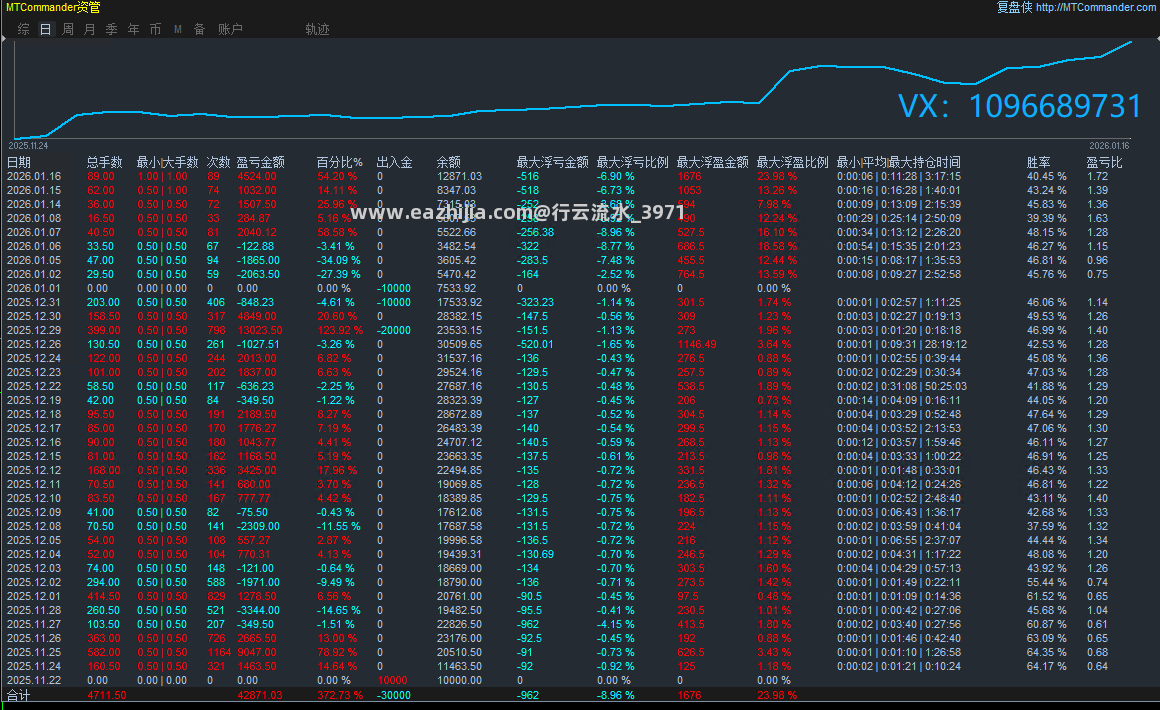This screenshot has height=710, width=1160.
Task: Click the 总手数 column header
Action: [x=104, y=162]
